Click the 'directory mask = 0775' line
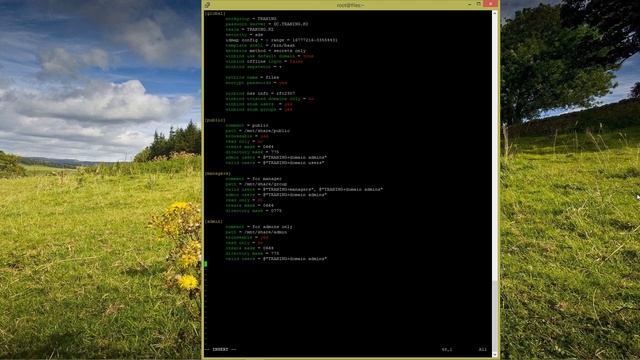 click(x=253, y=211)
